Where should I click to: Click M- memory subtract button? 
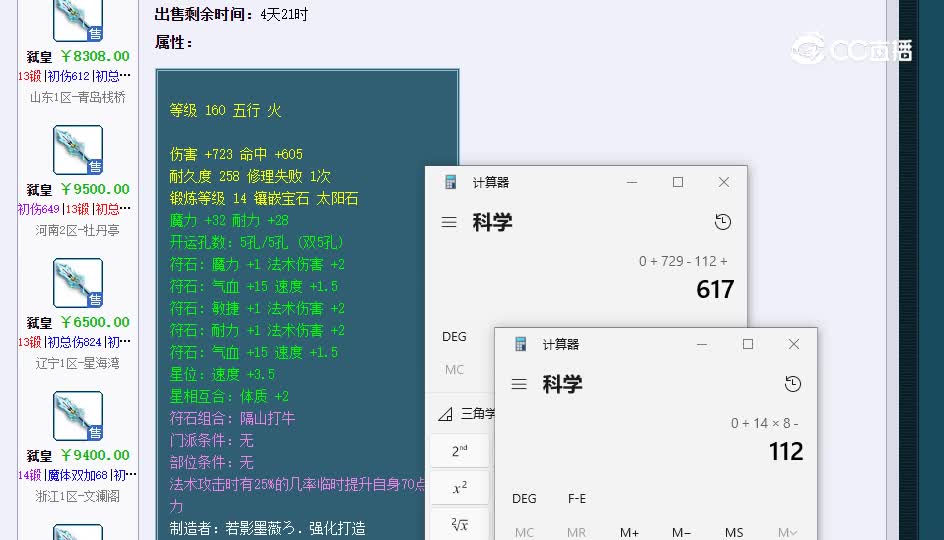point(681,532)
